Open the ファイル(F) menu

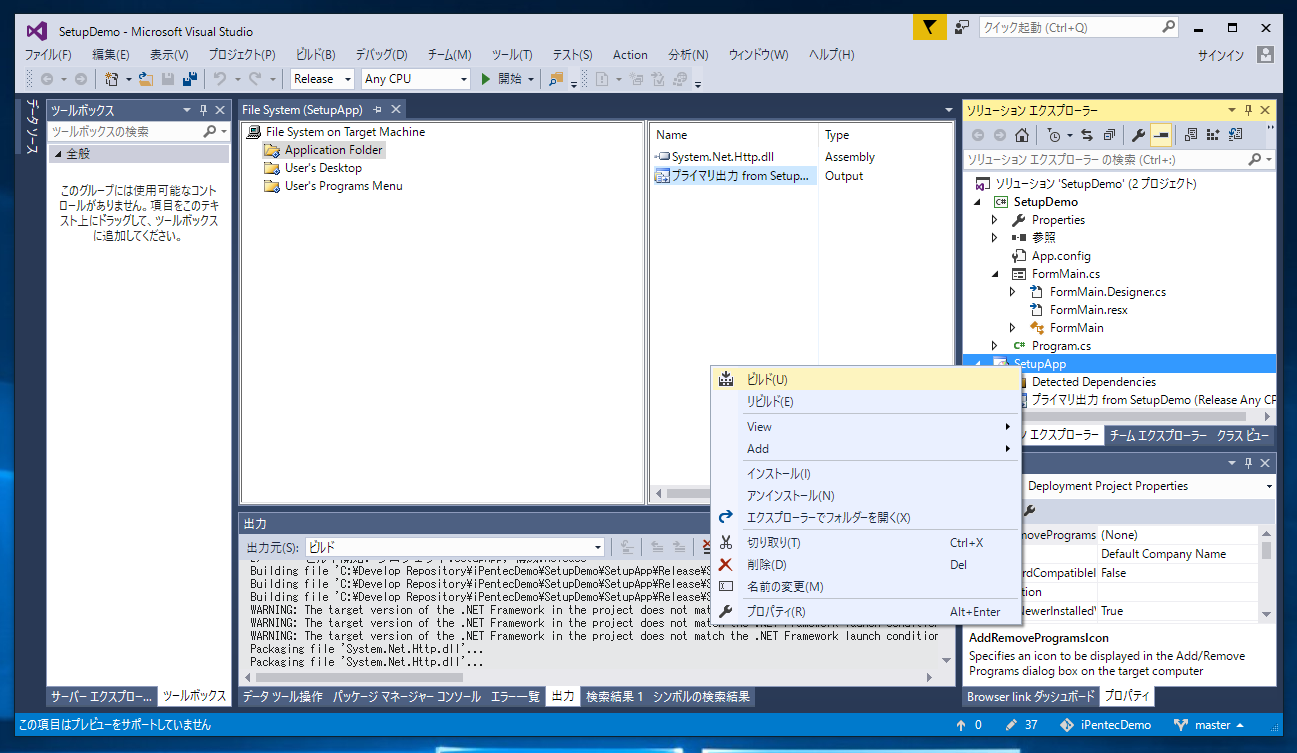coord(48,55)
